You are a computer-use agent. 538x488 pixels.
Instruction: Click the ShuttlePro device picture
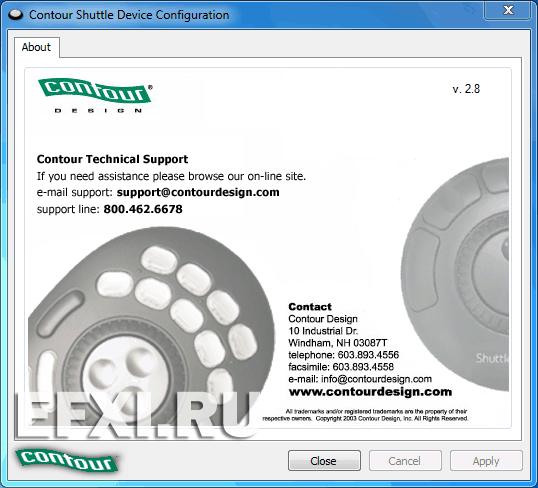coord(151,327)
